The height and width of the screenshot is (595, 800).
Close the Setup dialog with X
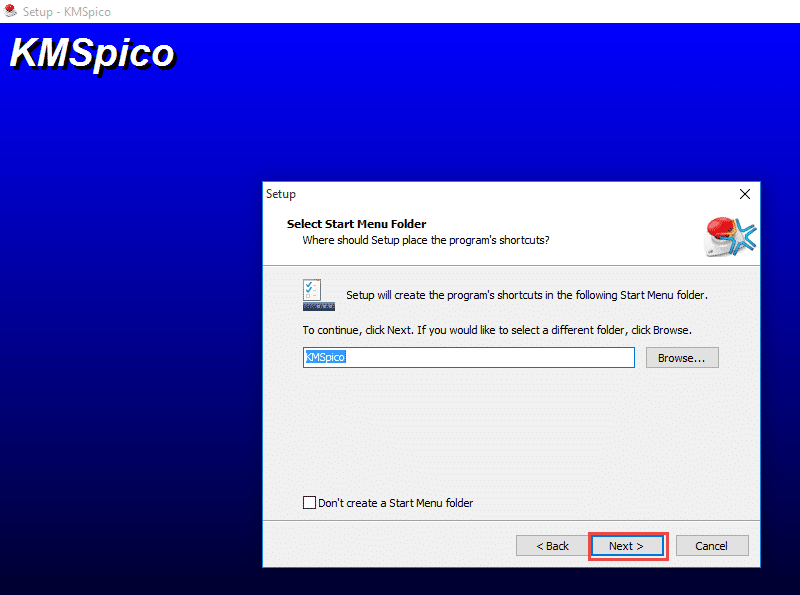[x=745, y=194]
